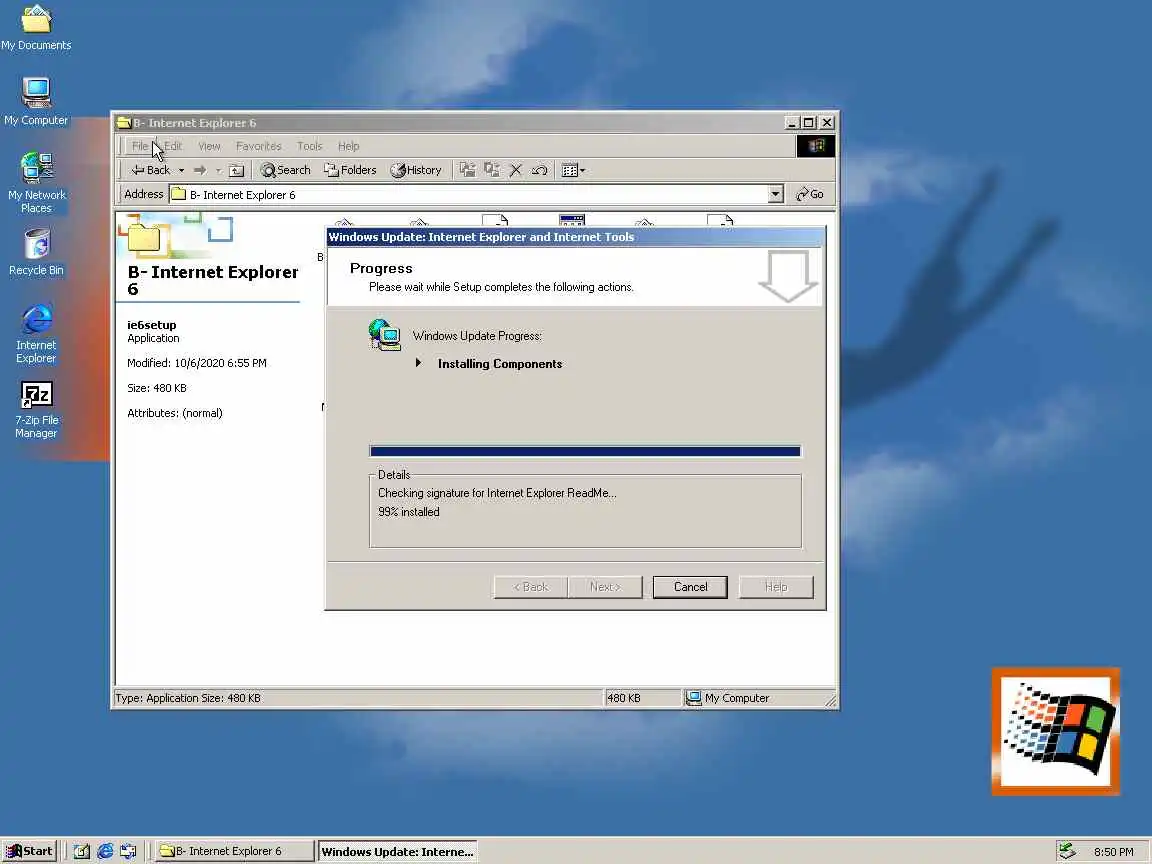The image size is (1152, 864).
Task: Open the My Documents desktop icon
Action: pos(36,27)
